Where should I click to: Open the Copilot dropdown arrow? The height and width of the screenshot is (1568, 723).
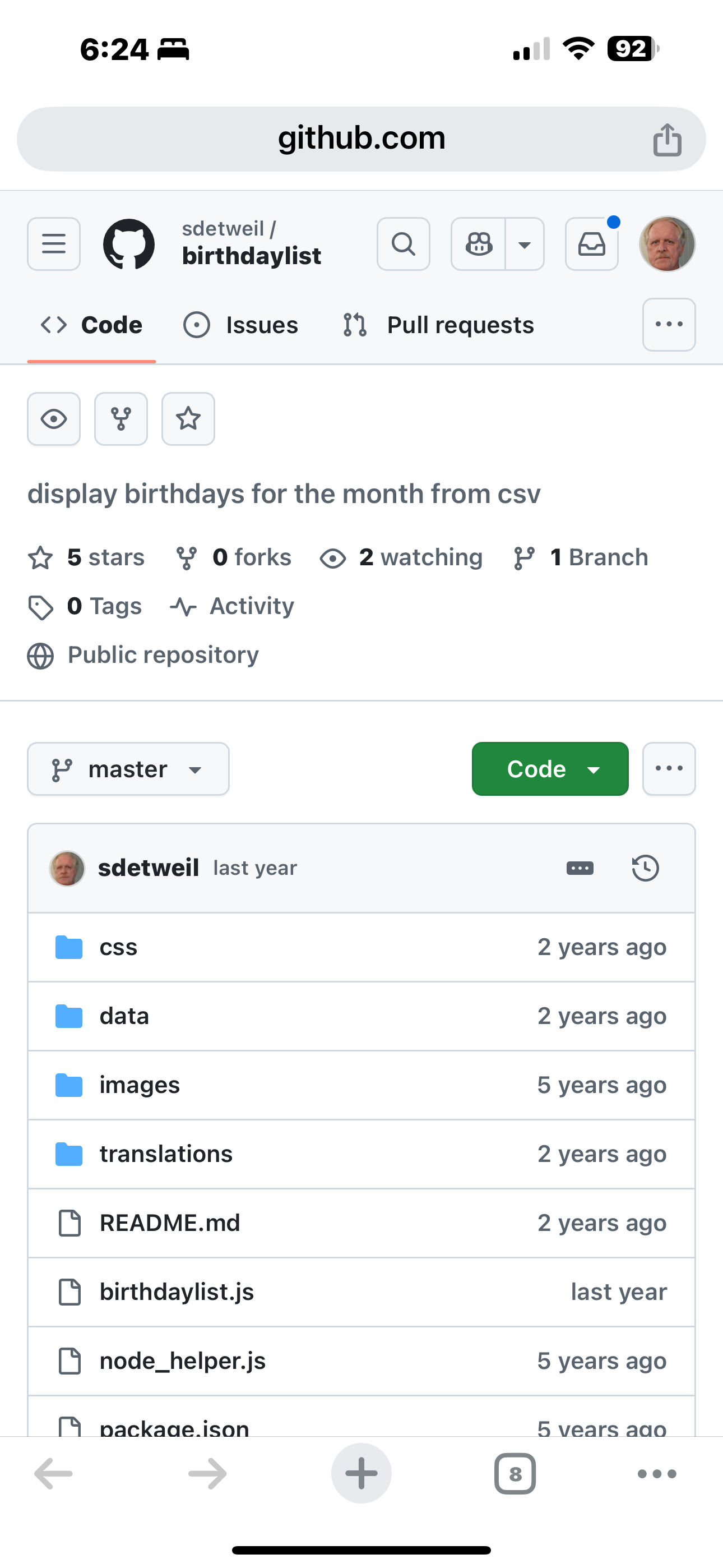point(524,244)
